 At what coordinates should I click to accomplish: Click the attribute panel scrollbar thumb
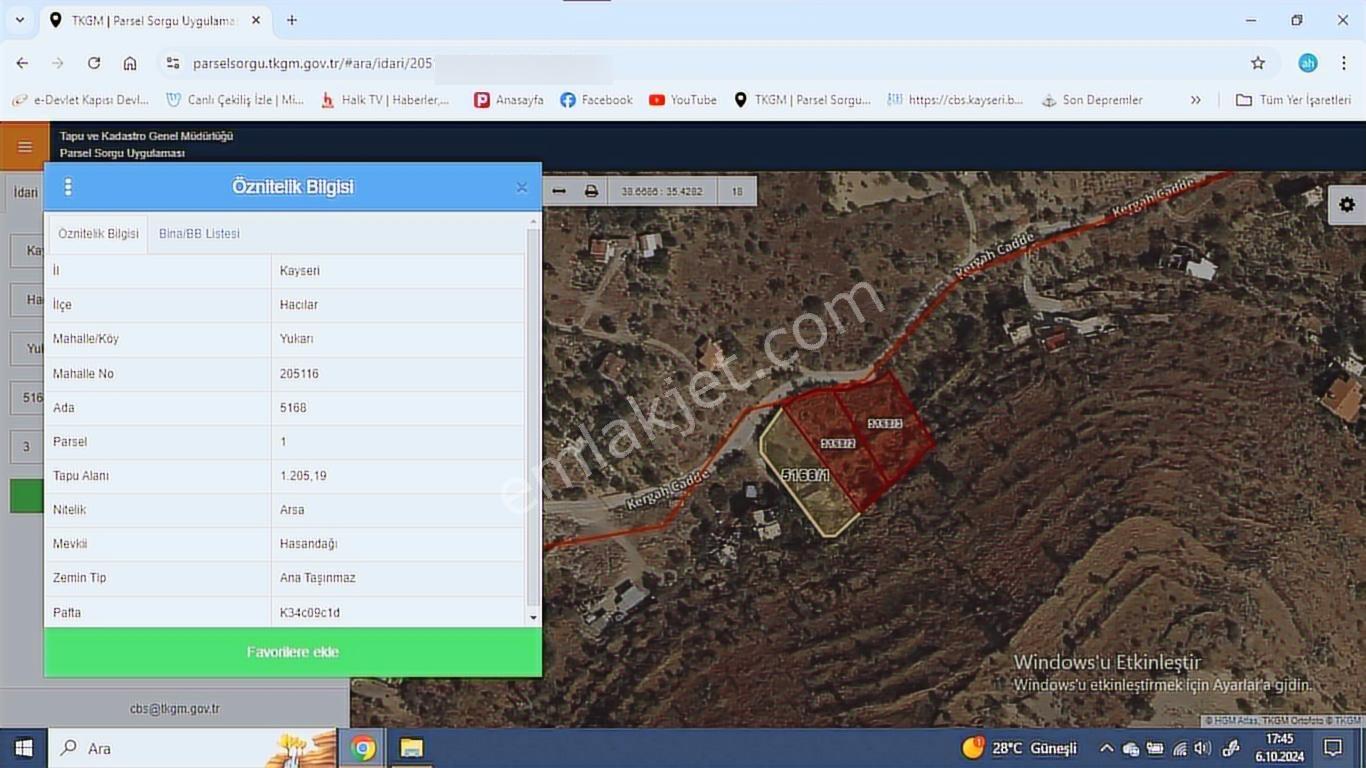[533, 417]
